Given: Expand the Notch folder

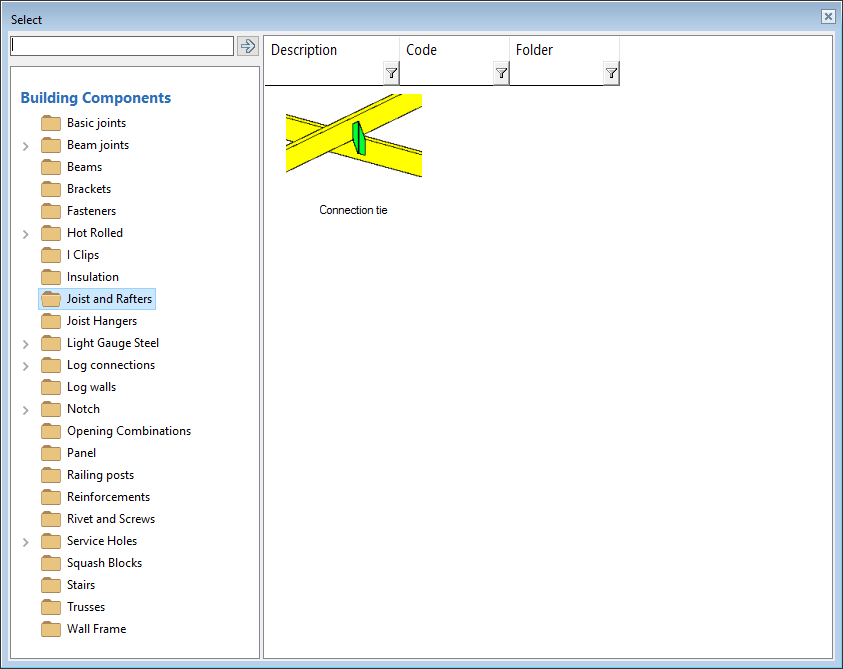Looking at the screenshot, I should pos(26,410).
